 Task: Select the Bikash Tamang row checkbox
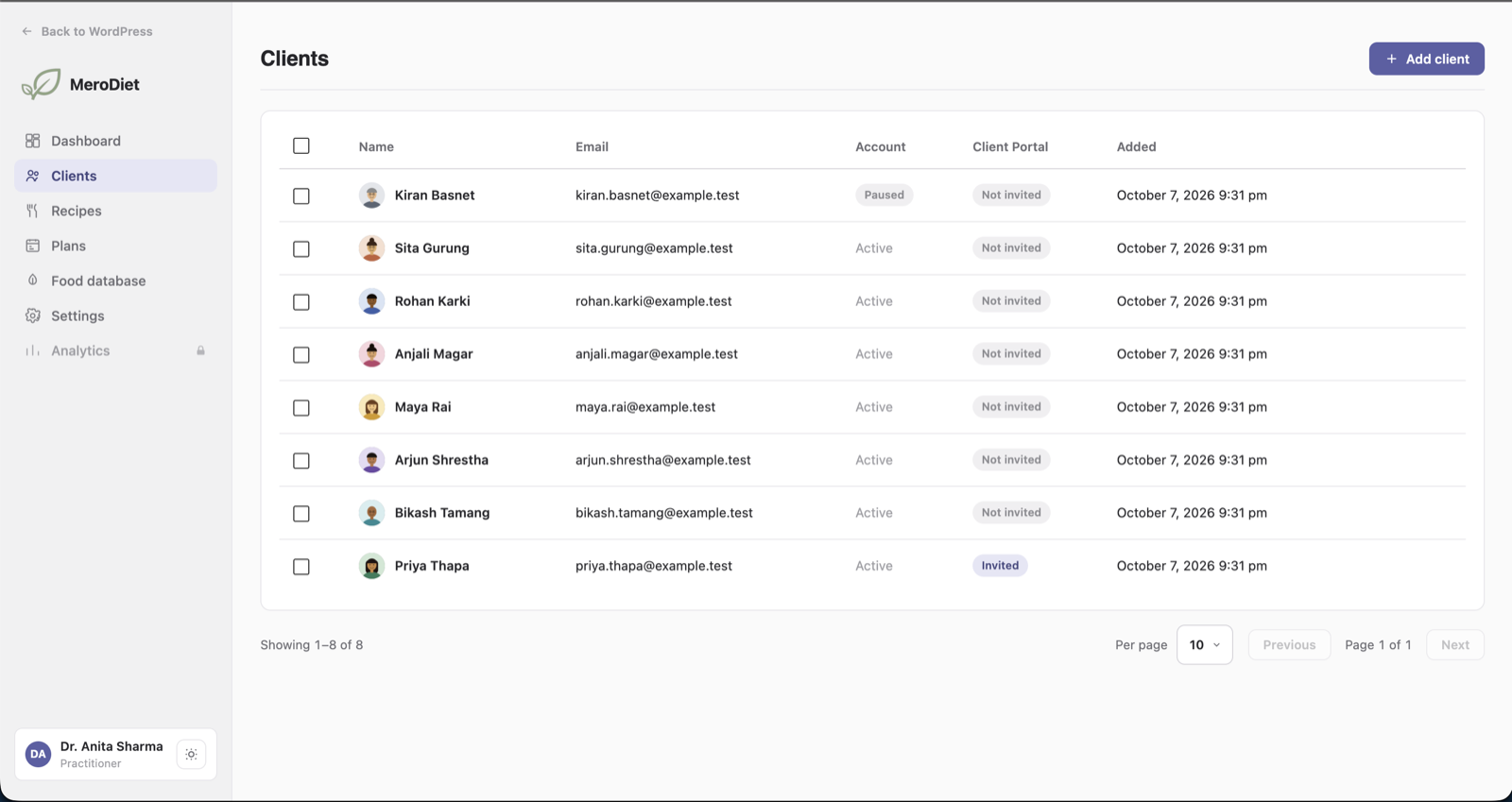(x=301, y=513)
